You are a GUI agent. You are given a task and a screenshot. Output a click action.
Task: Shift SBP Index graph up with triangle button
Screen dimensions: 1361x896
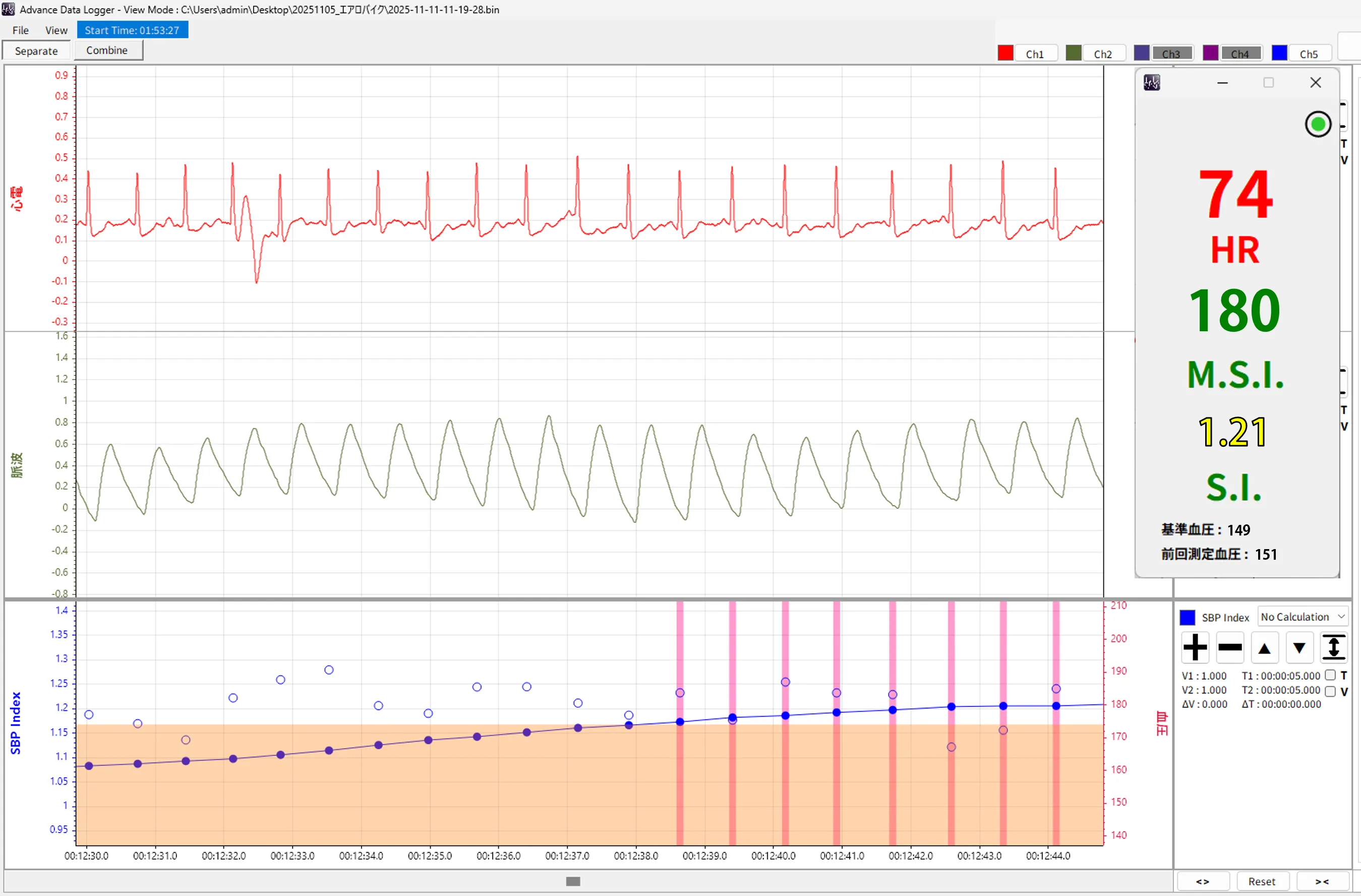[x=1264, y=648]
